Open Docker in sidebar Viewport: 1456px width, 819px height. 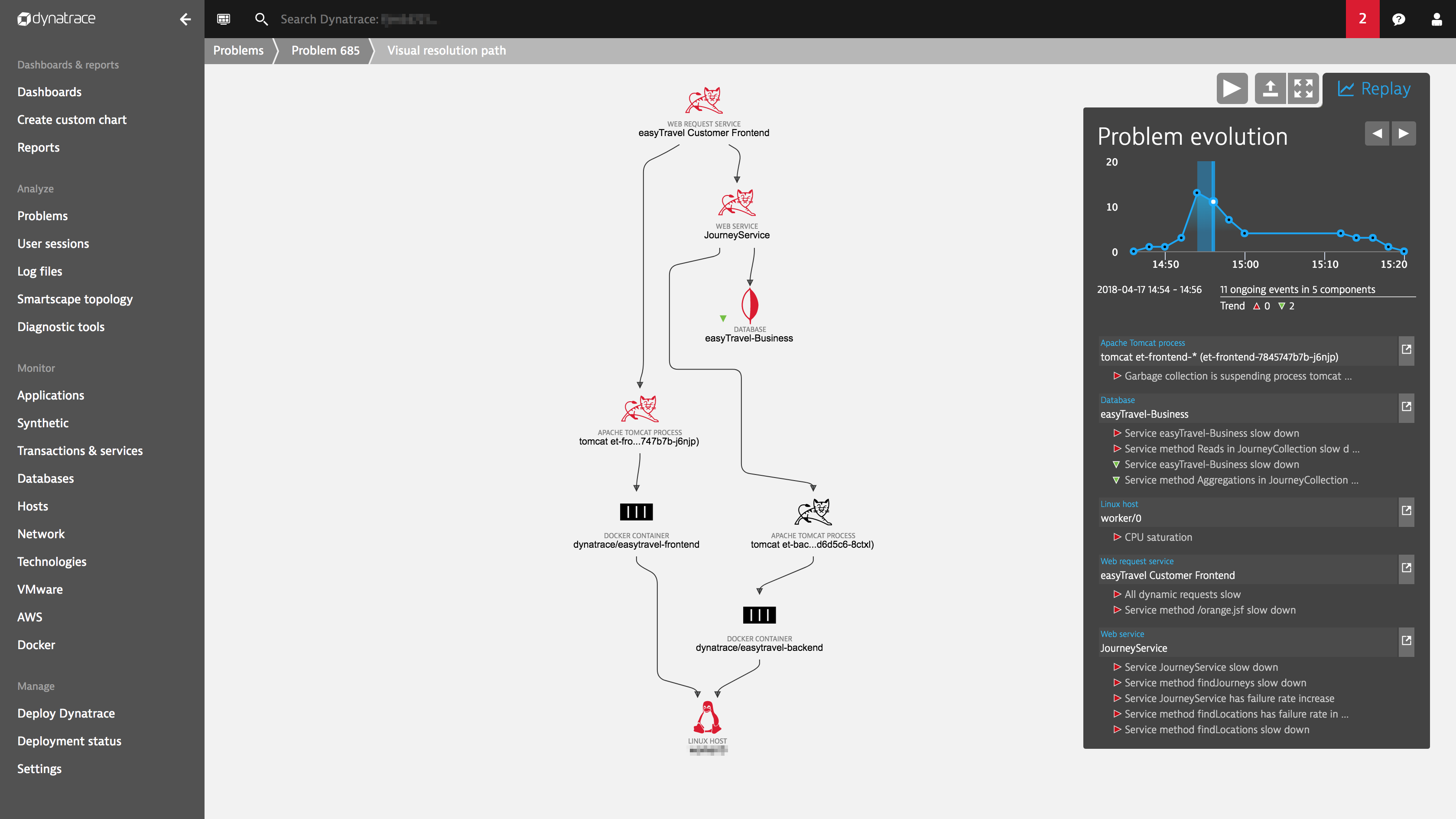point(36,644)
